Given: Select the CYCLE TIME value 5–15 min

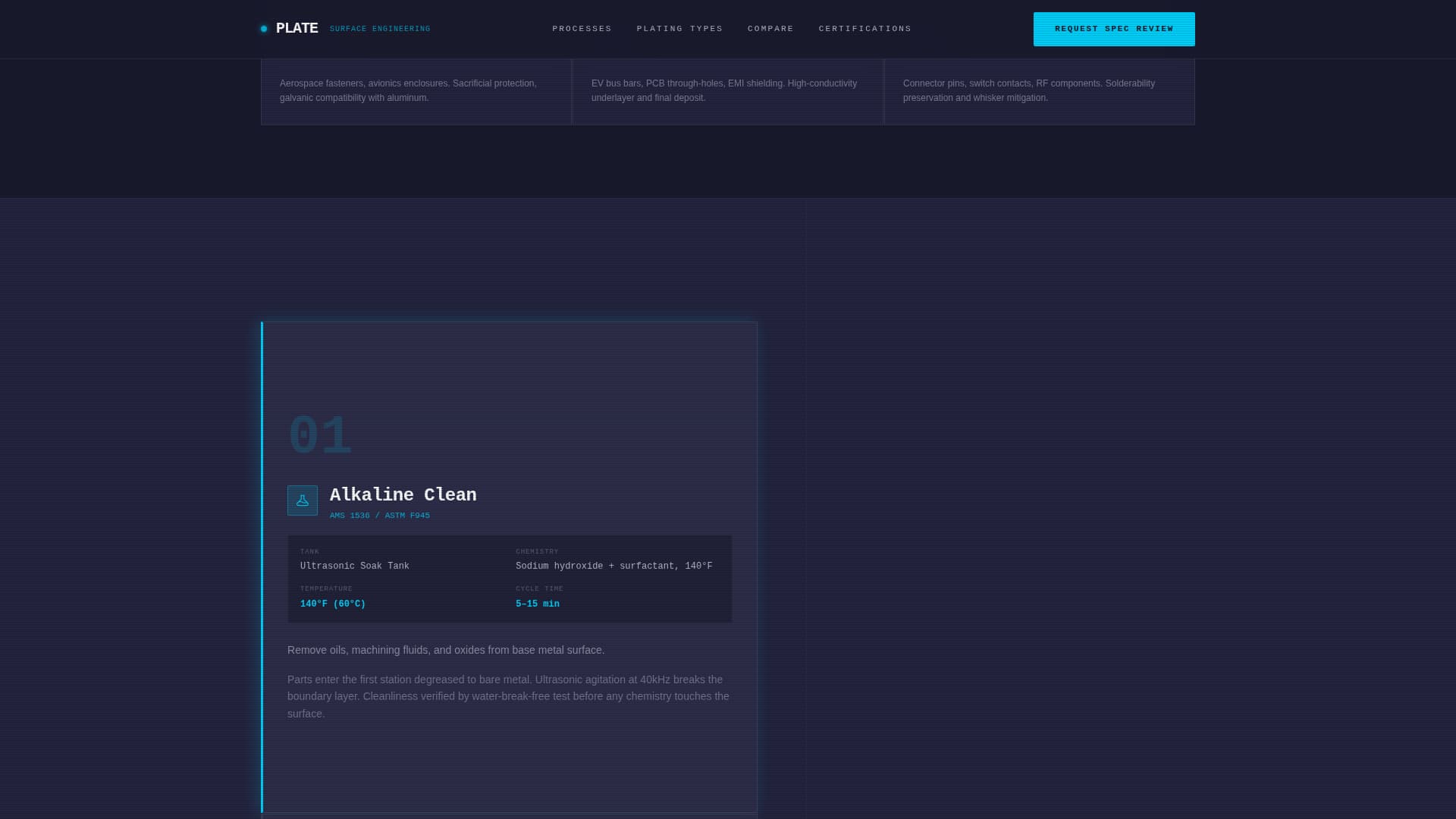Looking at the screenshot, I should coord(536,604).
